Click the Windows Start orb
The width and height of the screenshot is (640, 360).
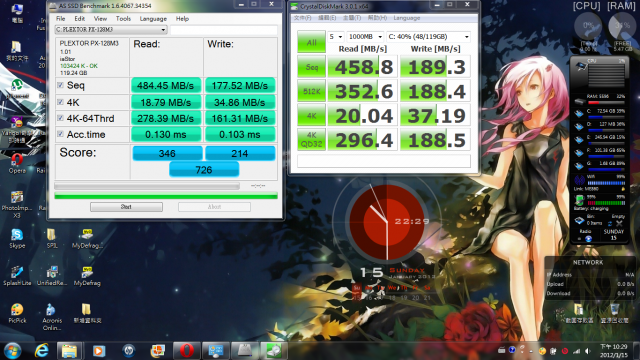[x=12, y=351]
